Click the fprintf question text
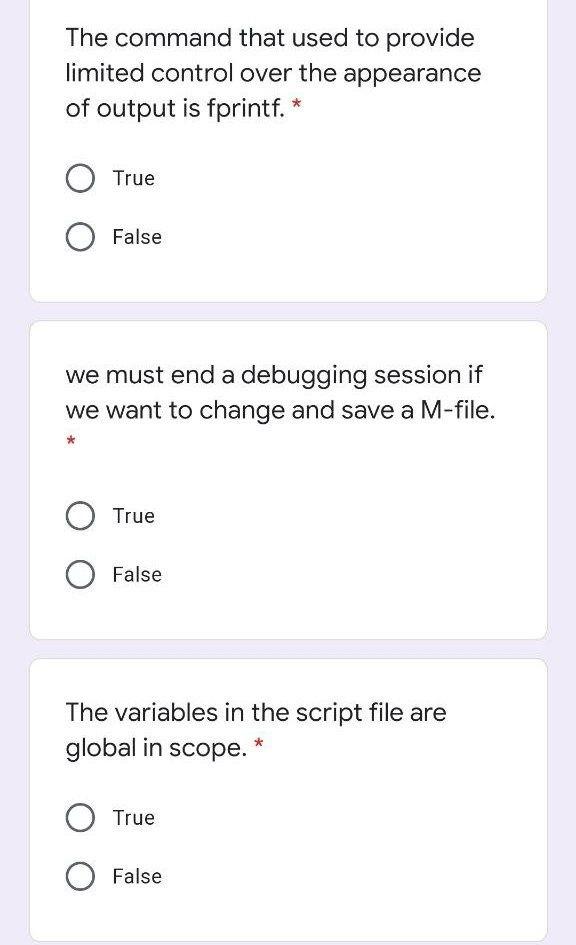Viewport: 576px width, 945px height. click(x=270, y=72)
